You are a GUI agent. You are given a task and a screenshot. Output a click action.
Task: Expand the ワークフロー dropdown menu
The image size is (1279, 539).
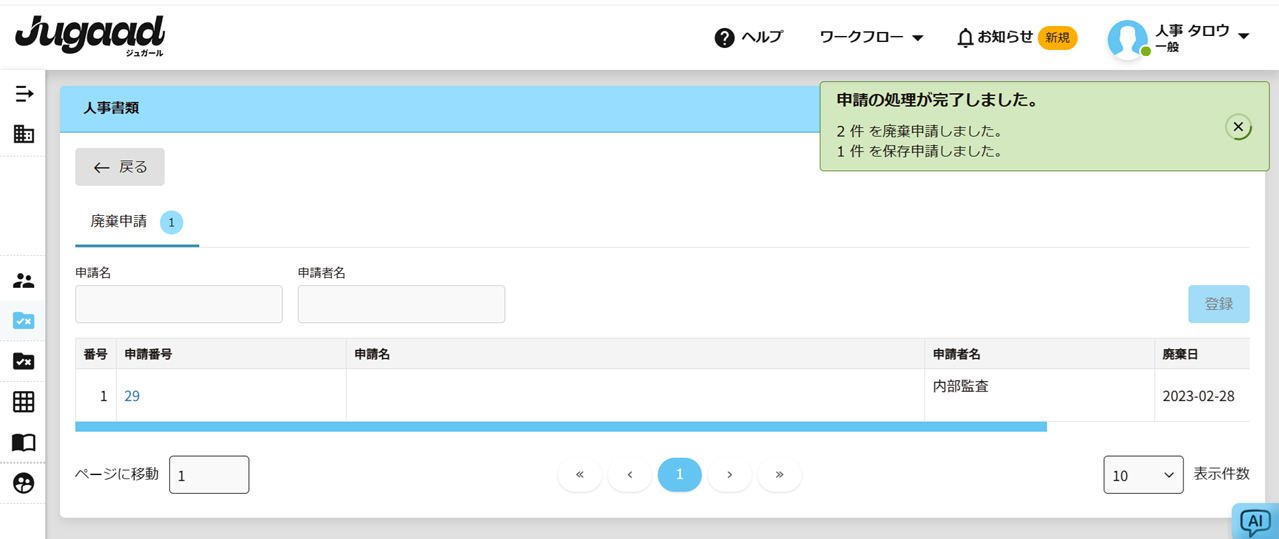871,38
